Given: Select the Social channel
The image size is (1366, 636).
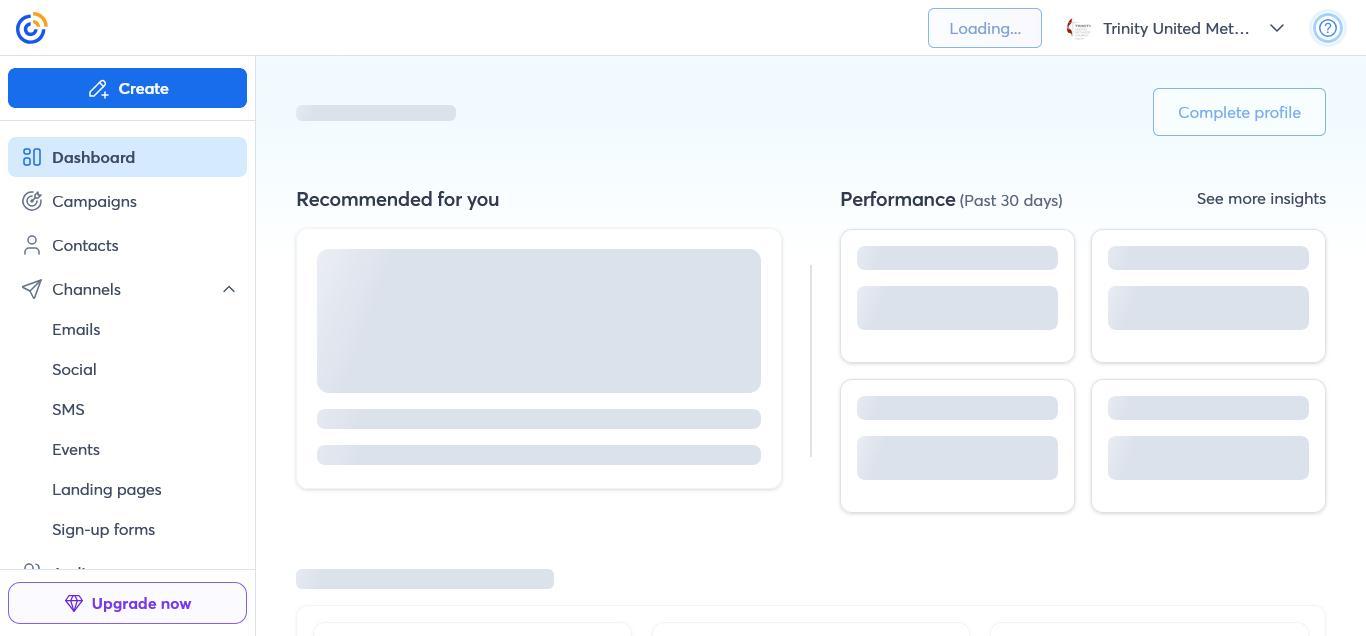Looking at the screenshot, I should [74, 369].
